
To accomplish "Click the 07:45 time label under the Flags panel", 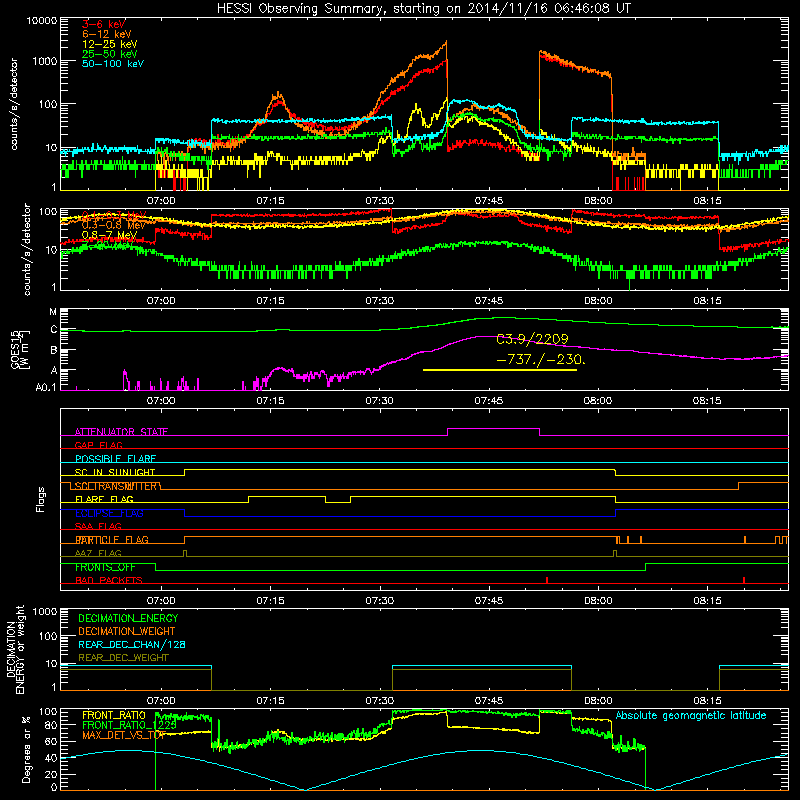I will 489,601.
